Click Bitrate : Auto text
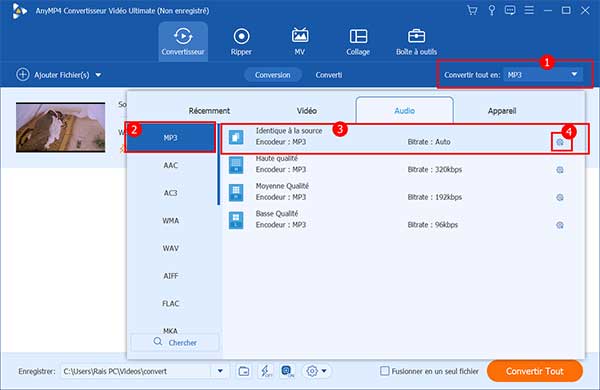 tap(429, 142)
